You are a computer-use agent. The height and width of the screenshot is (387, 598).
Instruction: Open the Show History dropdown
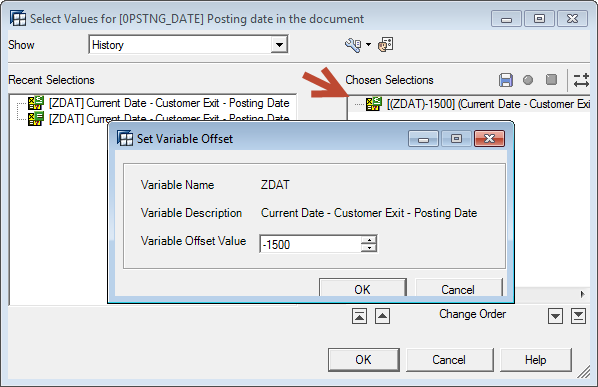coord(280,45)
